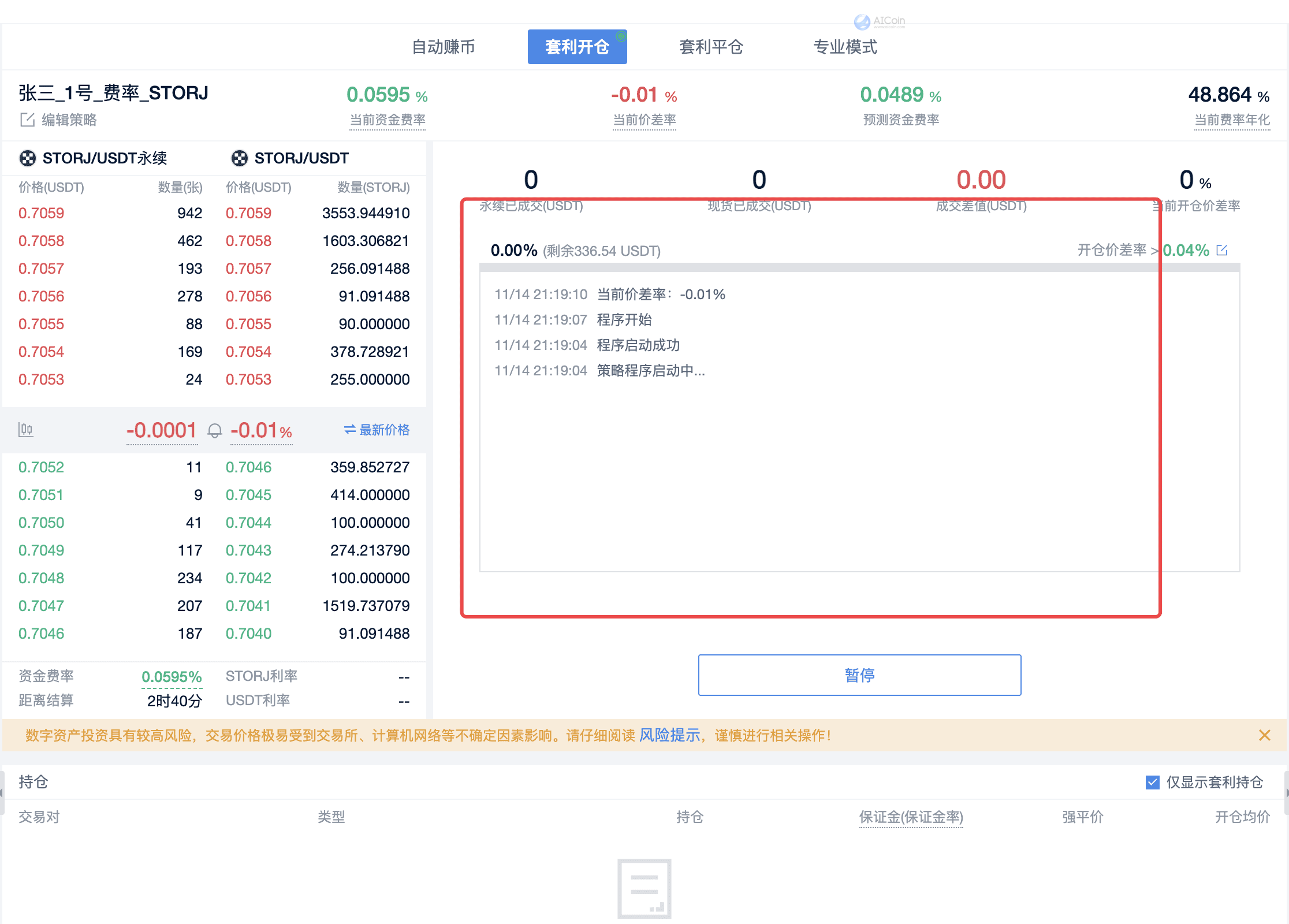Viewport: 1289px width, 924px height.
Task: Toggle 仅显示套利持仓 checkbox
Action: click(1152, 783)
